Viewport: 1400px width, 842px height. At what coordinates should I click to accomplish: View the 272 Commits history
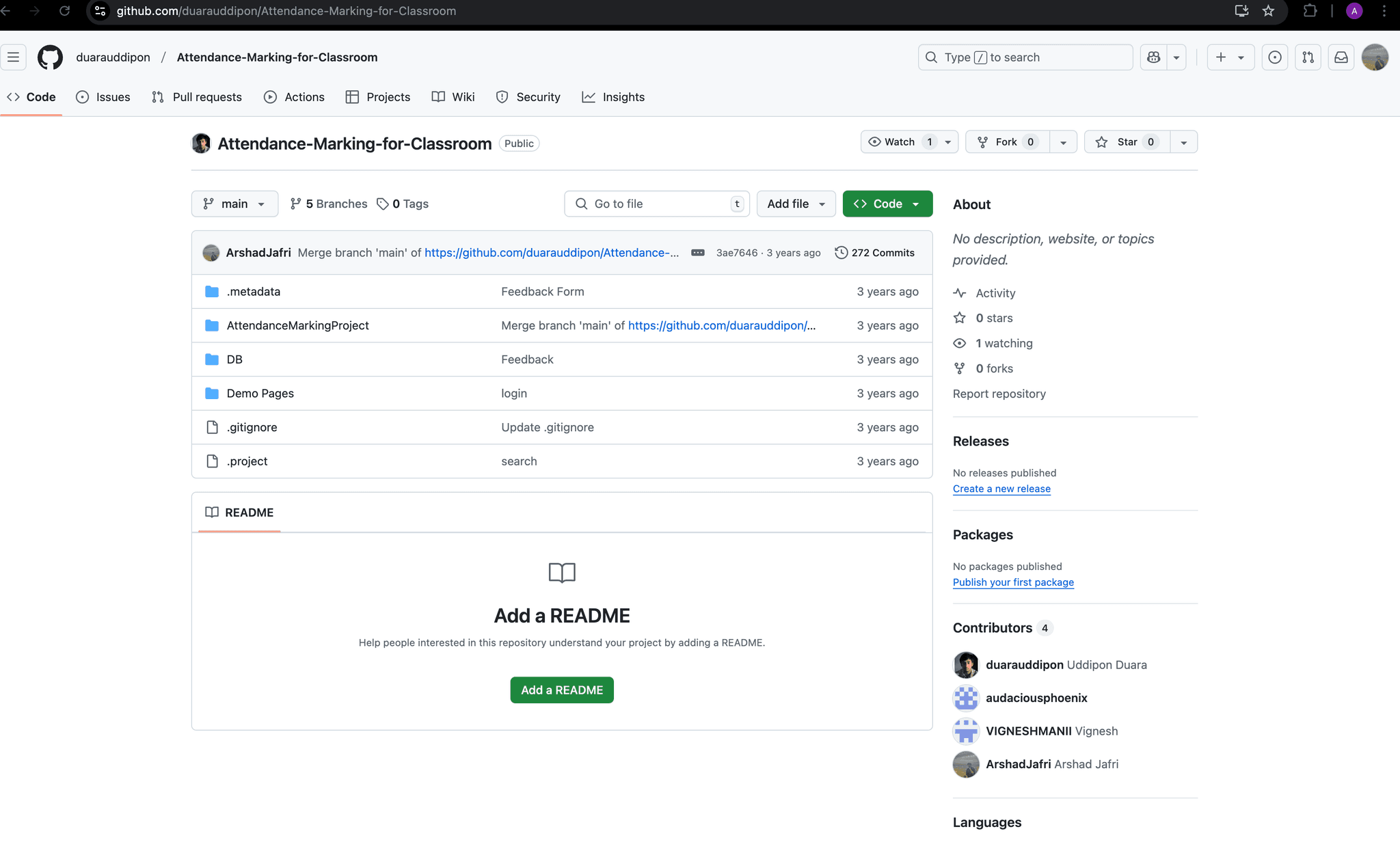(x=875, y=253)
